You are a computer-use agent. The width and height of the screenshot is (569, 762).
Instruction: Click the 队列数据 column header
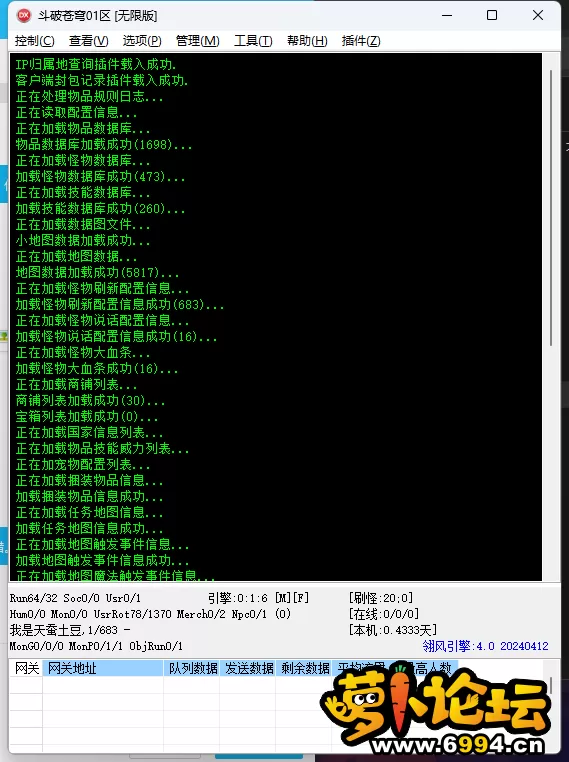pos(191,668)
